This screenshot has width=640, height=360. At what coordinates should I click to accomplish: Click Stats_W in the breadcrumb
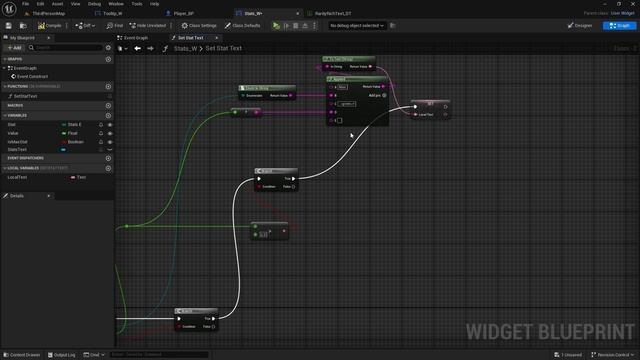185,48
